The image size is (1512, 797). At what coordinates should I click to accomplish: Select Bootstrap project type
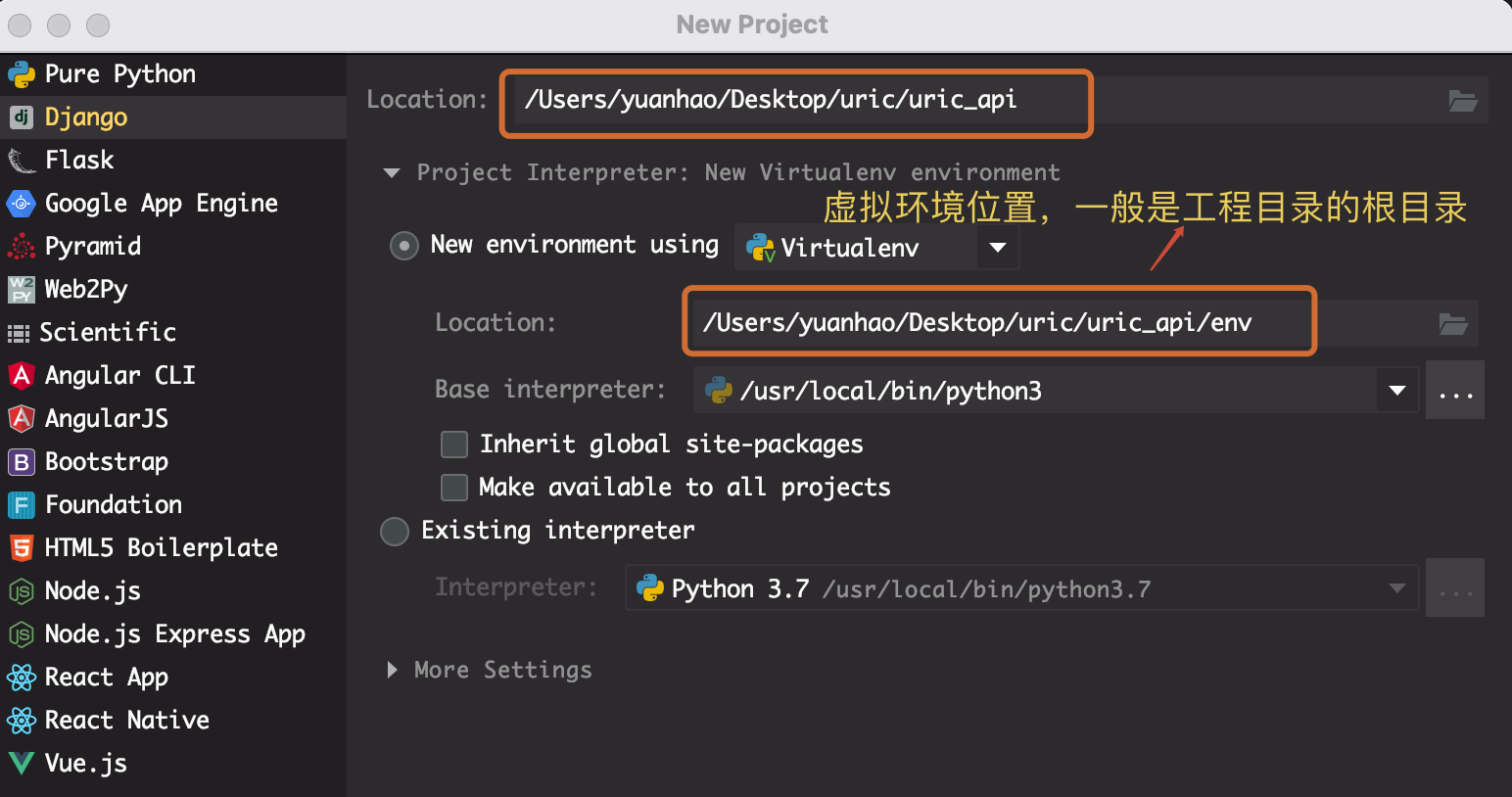coord(173,462)
